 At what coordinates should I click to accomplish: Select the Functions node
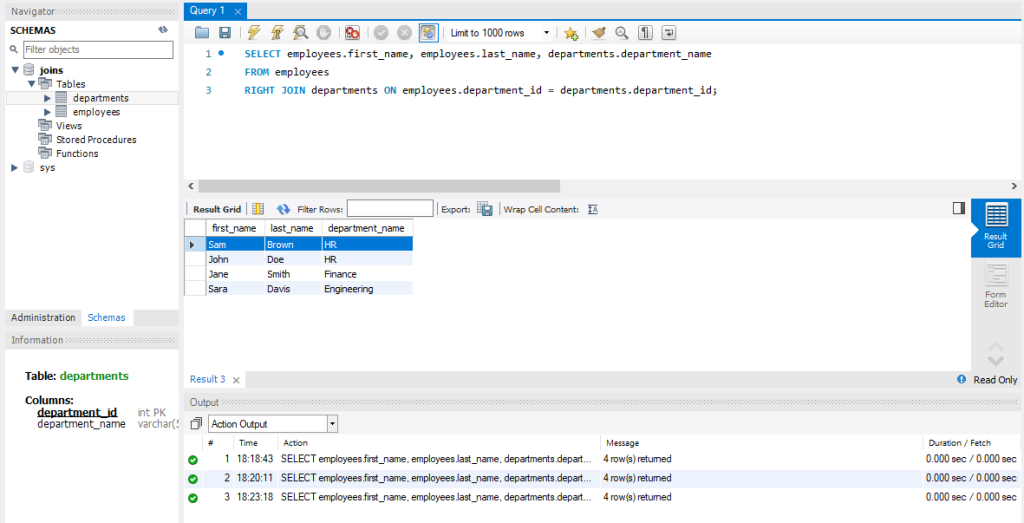point(77,154)
